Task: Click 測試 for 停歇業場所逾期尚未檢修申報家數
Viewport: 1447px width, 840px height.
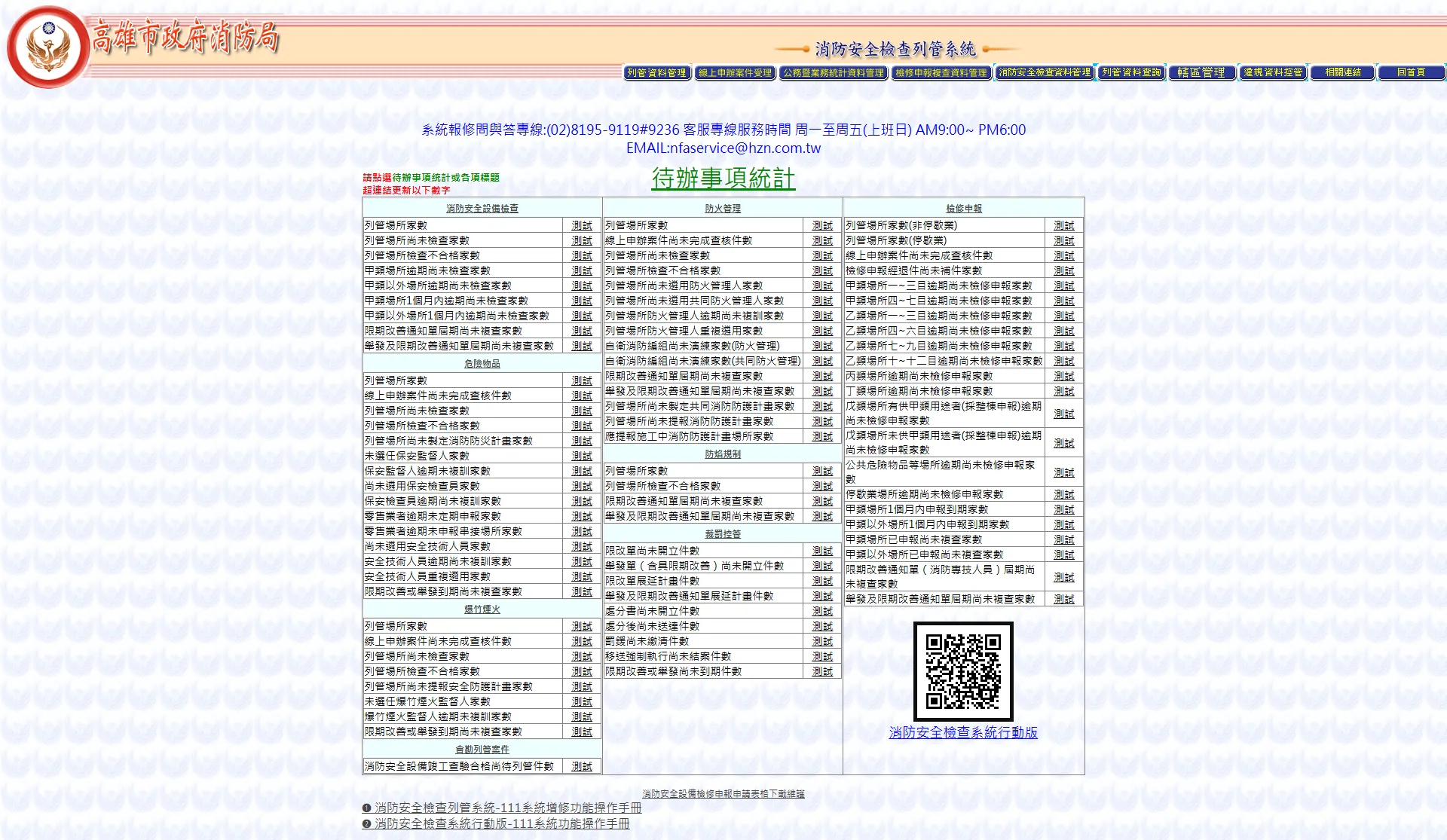Action: [x=1064, y=494]
